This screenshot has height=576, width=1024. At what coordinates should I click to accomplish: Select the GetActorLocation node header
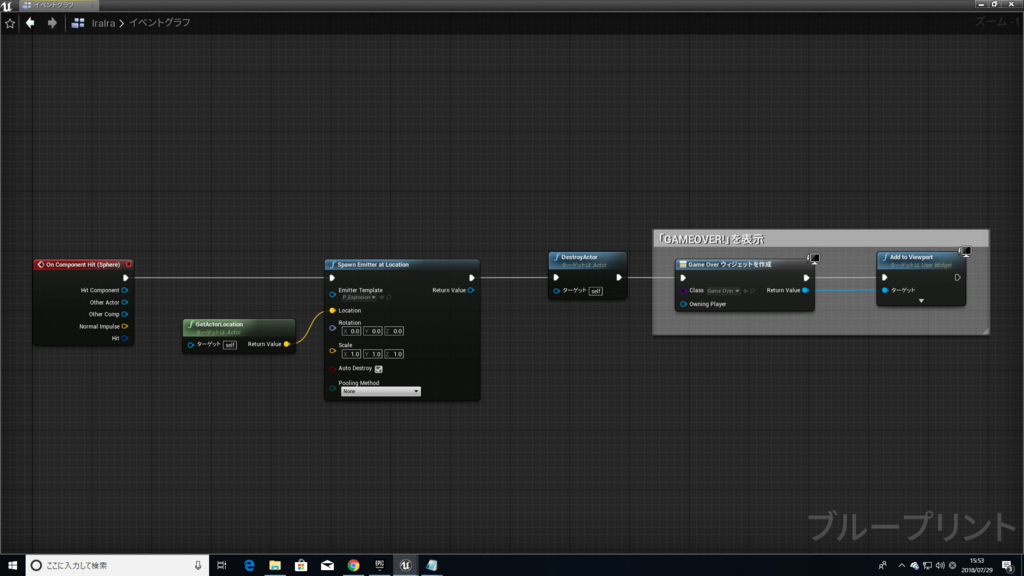239,327
